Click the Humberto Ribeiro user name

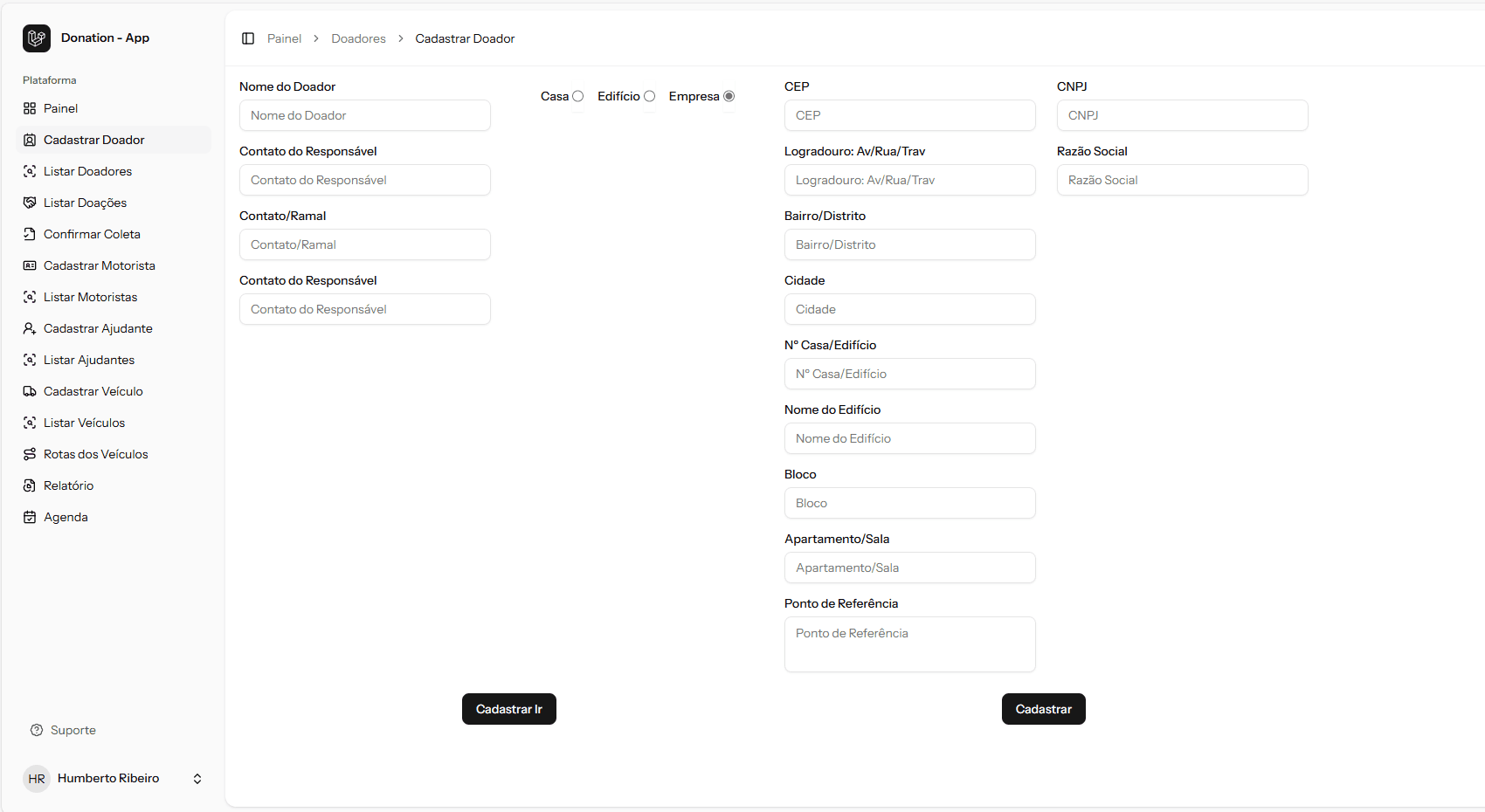[108, 778]
